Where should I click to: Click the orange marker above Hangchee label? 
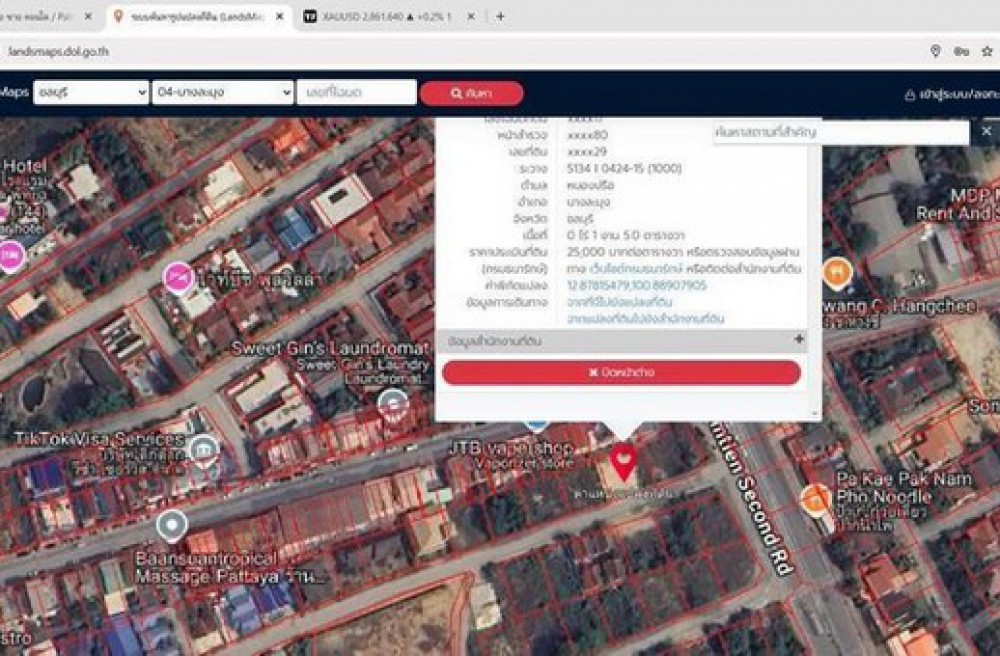836,270
